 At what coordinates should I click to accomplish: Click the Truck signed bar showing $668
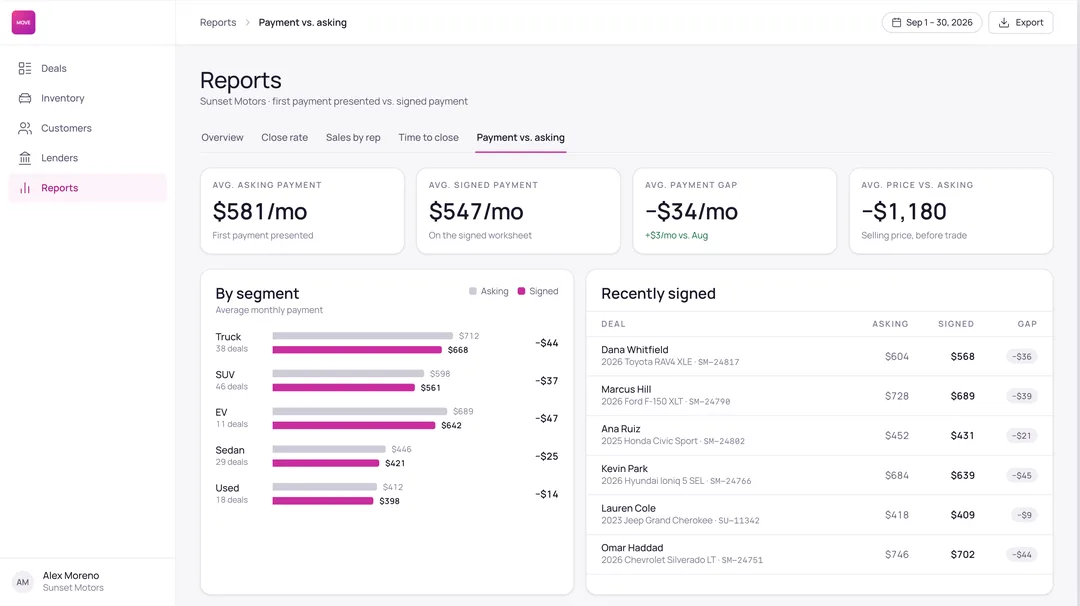(x=357, y=350)
